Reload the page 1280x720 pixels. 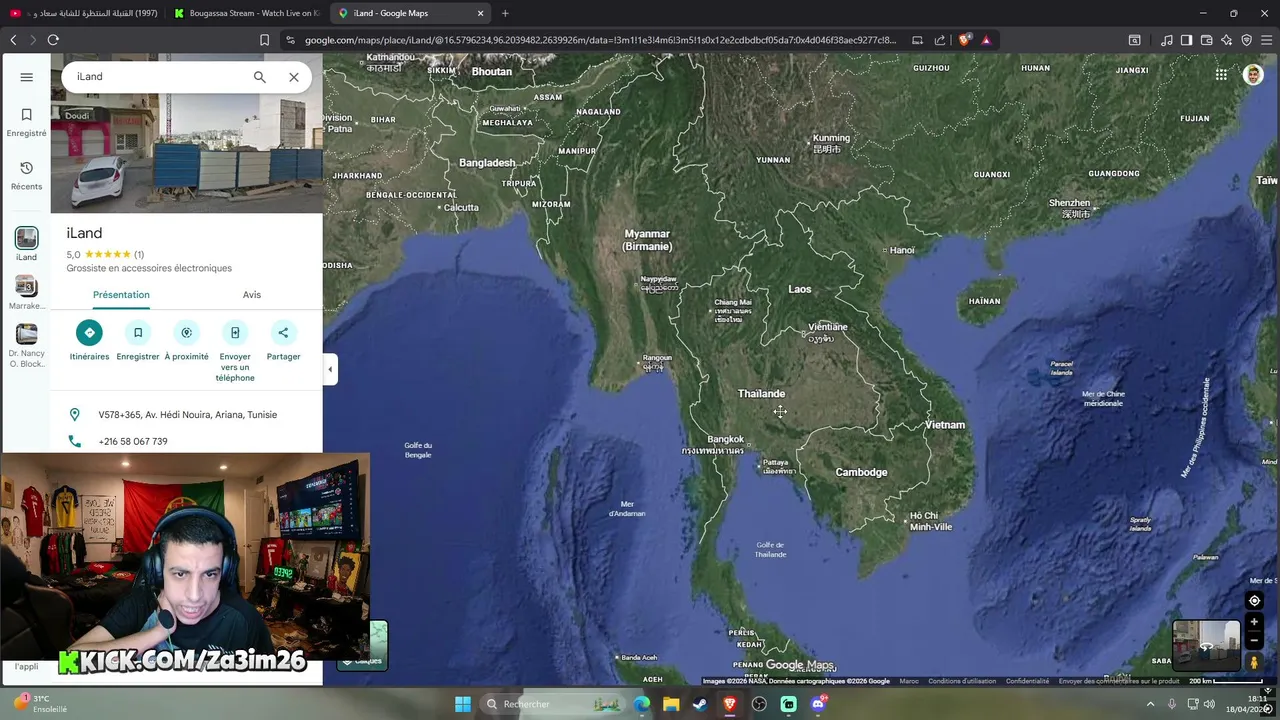point(53,40)
